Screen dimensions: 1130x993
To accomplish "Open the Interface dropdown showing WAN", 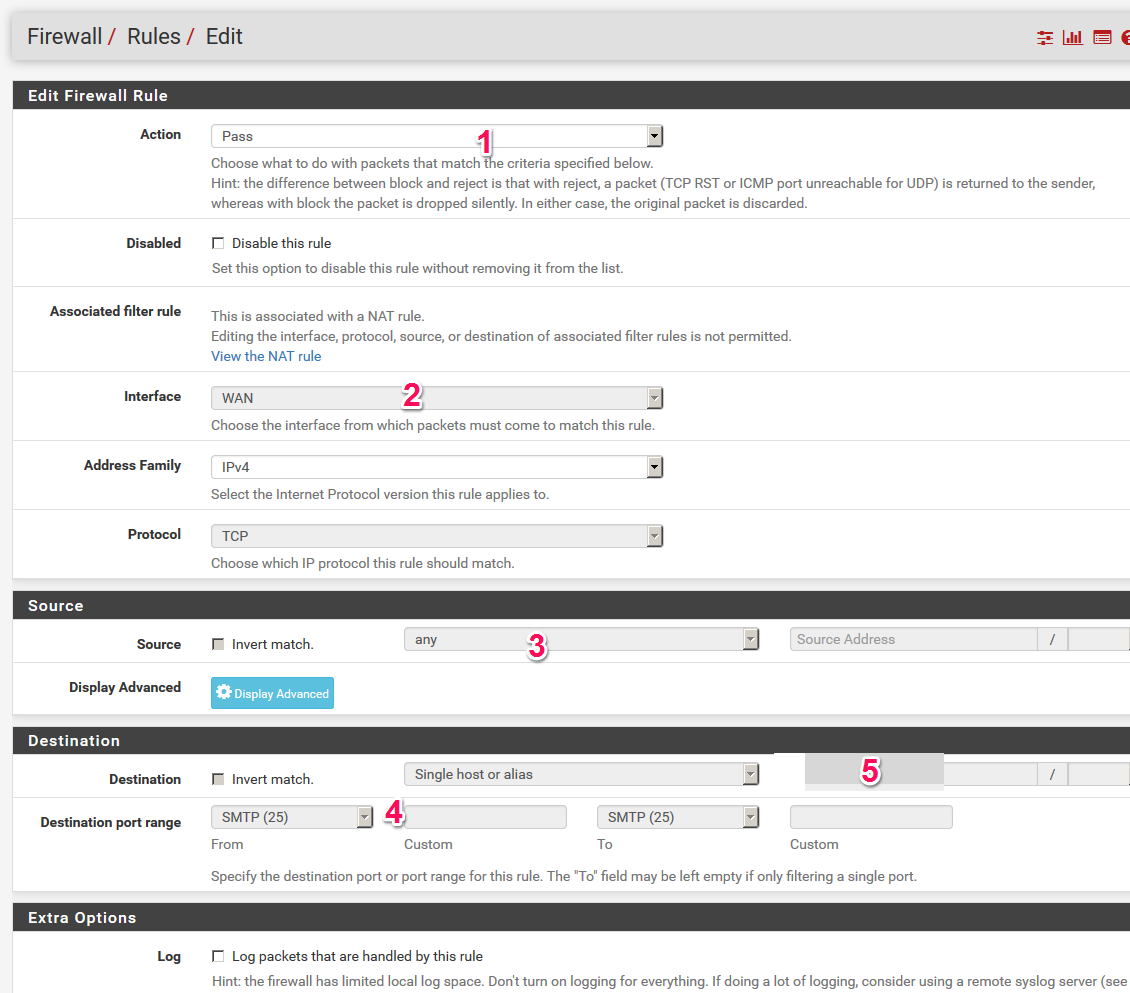I will click(437, 398).
